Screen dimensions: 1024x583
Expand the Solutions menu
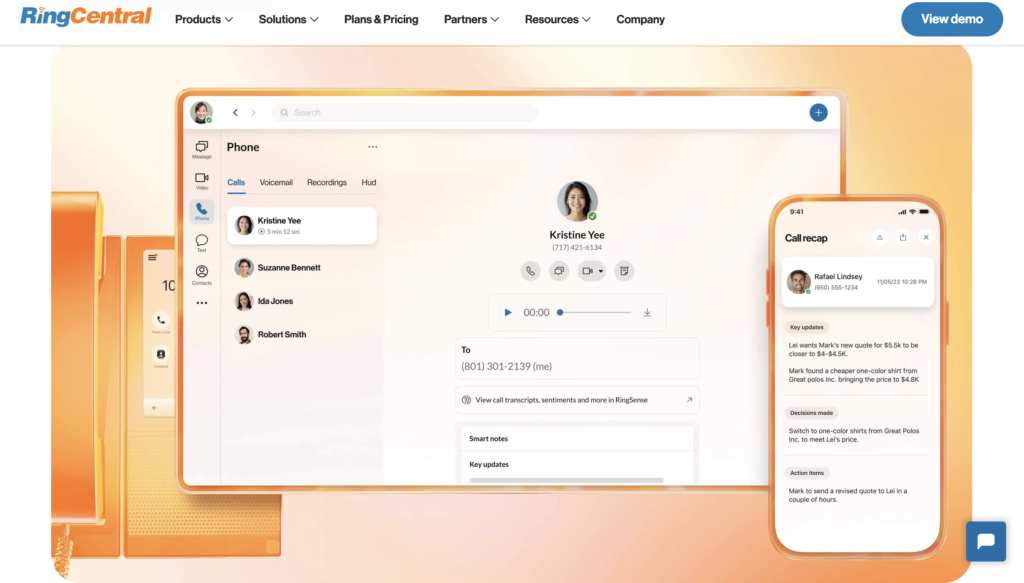coord(288,20)
